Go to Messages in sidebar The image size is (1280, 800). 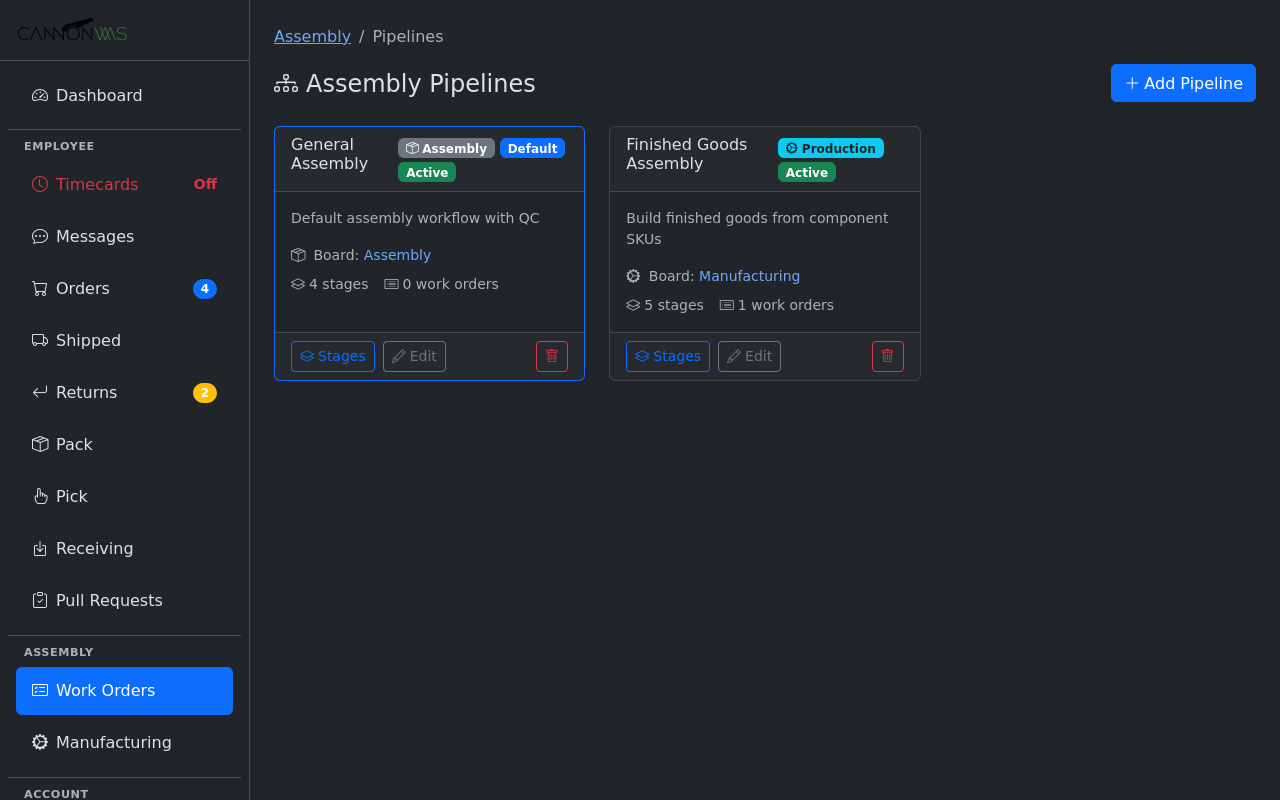tap(95, 236)
